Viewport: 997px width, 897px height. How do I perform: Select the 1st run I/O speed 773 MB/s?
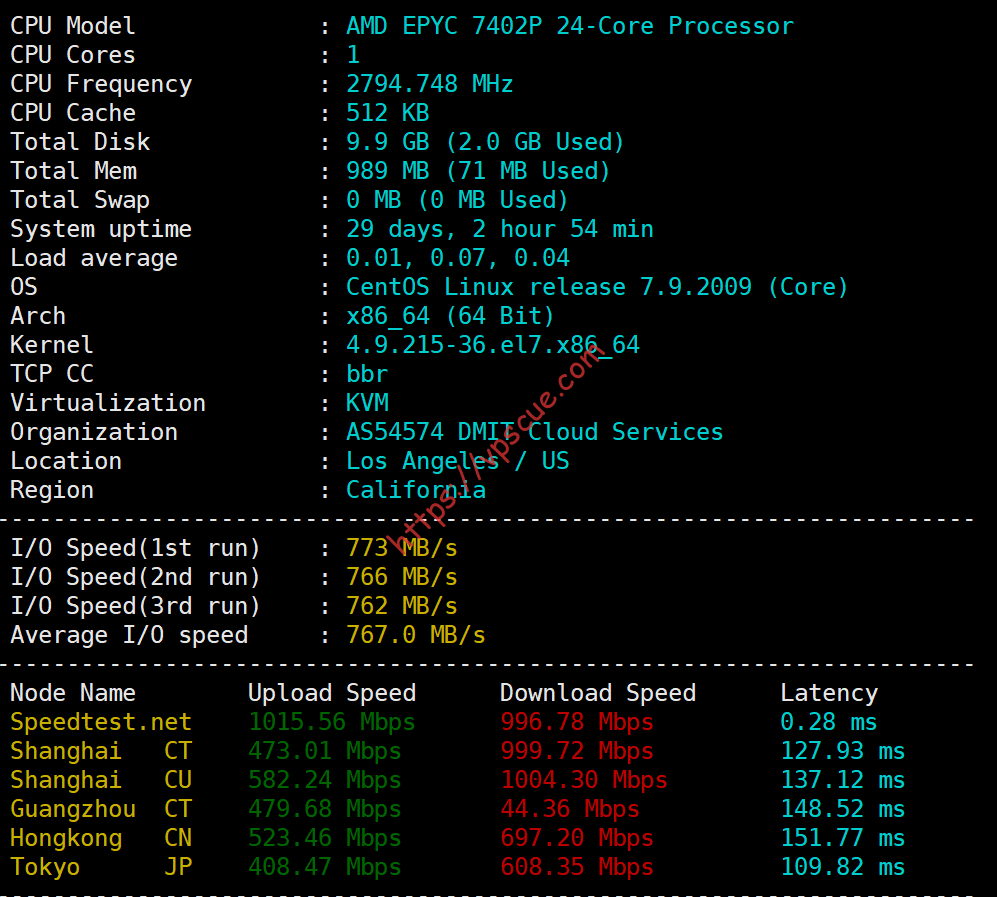(401, 548)
